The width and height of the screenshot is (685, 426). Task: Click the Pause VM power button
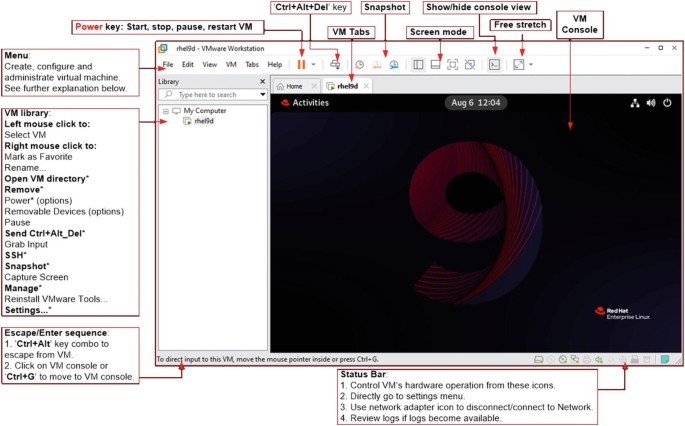301,64
